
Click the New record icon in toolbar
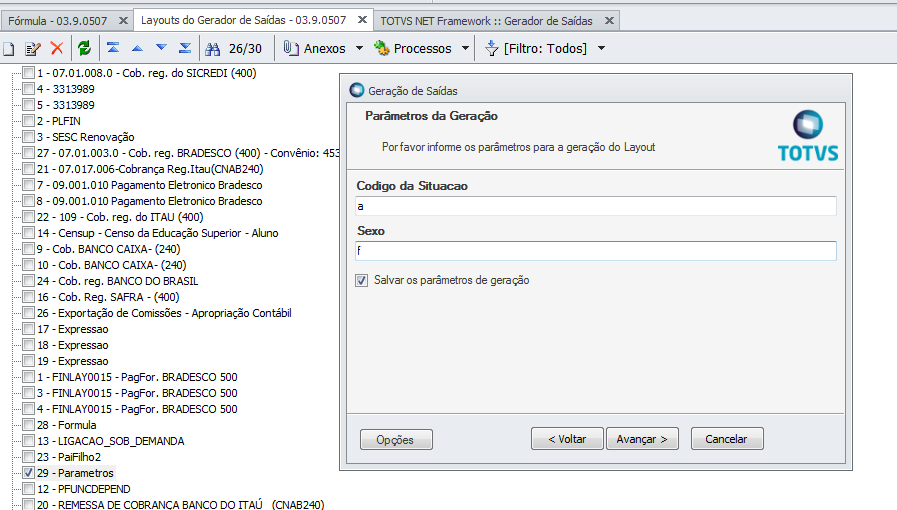[x=8, y=49]
